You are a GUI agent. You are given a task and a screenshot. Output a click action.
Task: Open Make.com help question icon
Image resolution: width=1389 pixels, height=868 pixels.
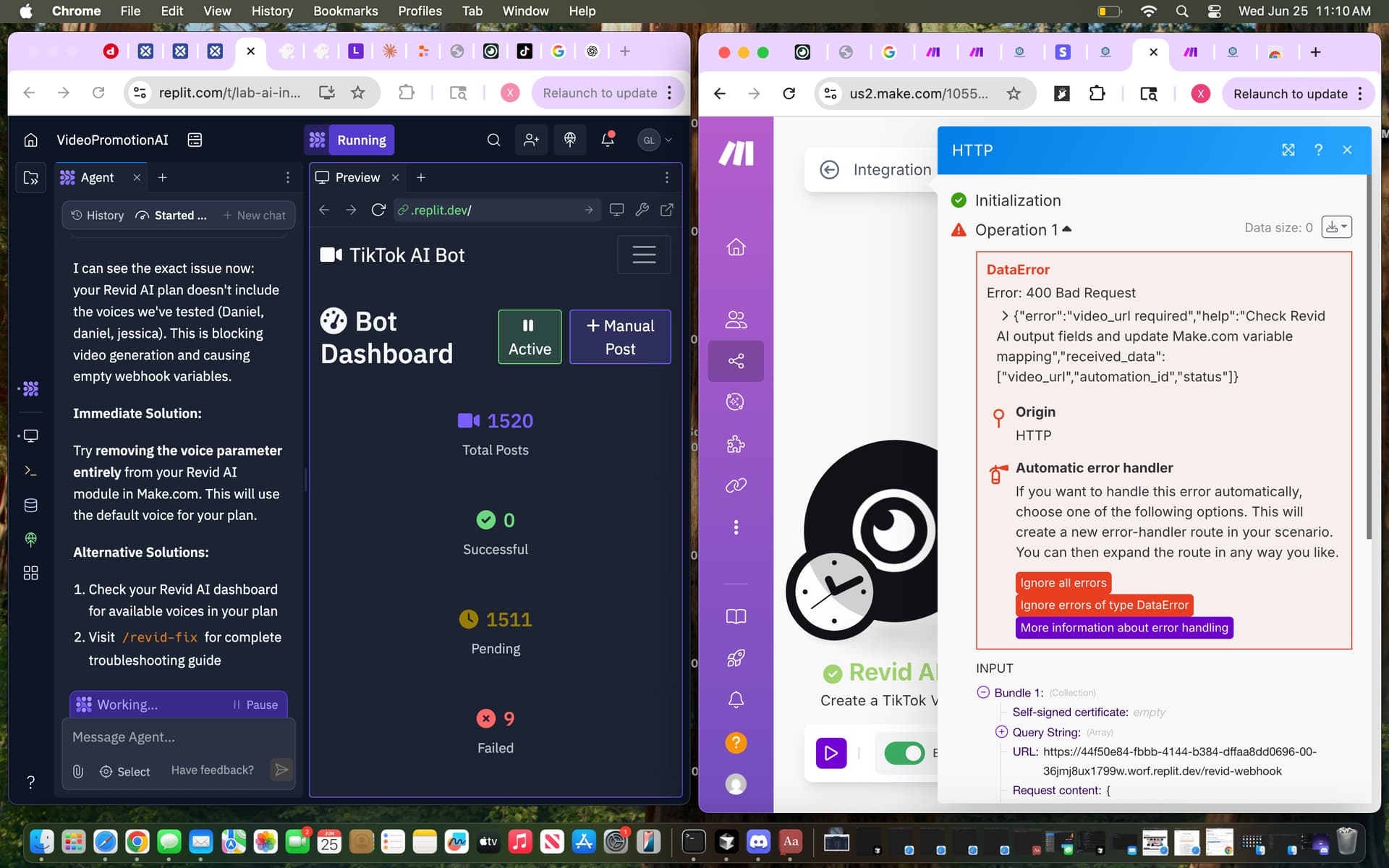[x=736, y=743]
